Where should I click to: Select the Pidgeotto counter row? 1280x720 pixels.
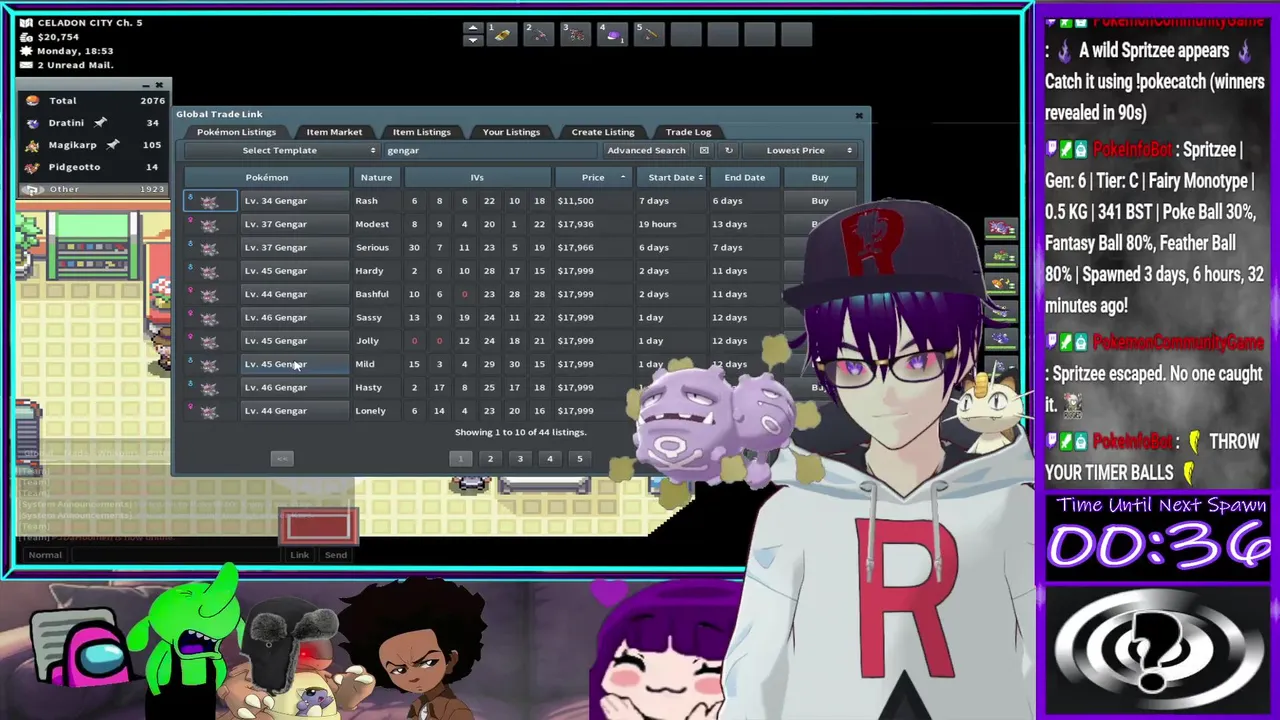coord(94,167)
